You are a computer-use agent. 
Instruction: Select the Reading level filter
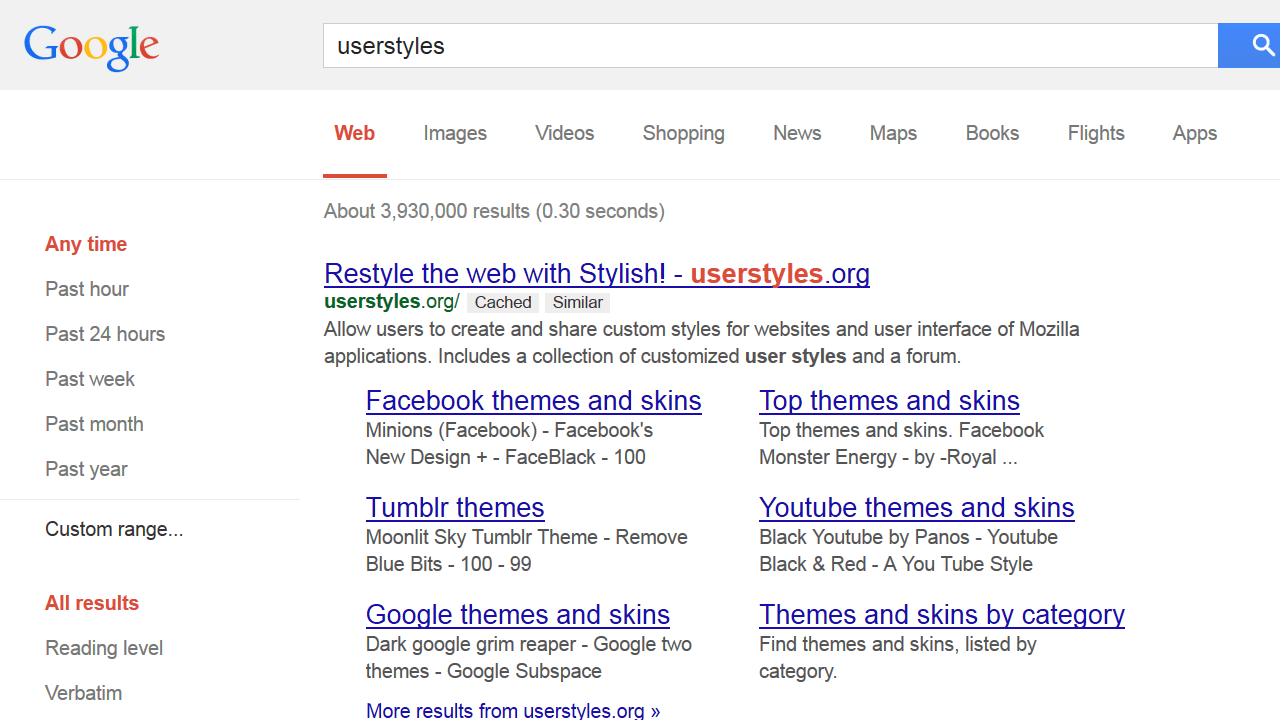point(103,648)
